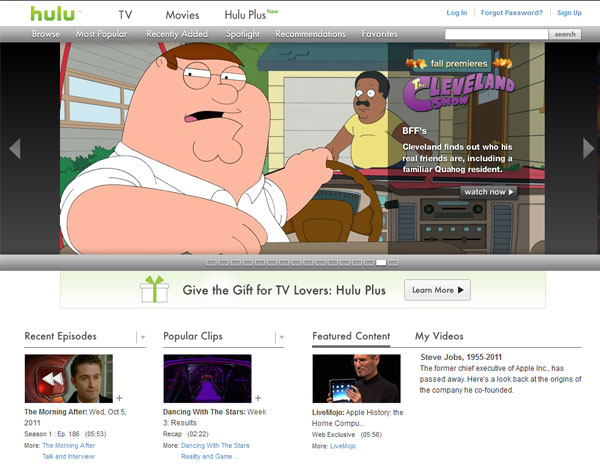Select the highlighted carousel slide indicator
The image size is (600, 465).
[x=381, y=263]
